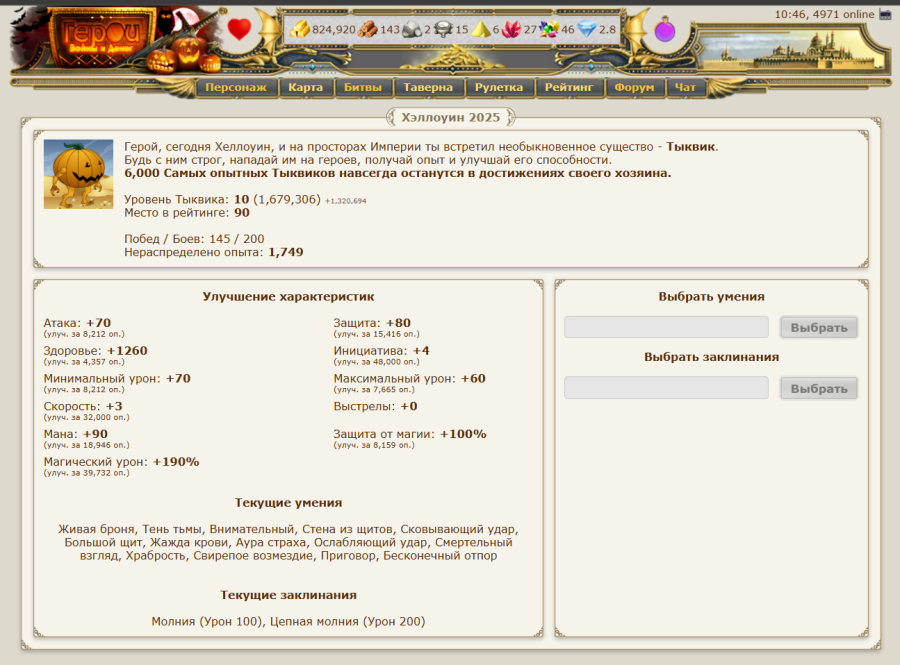Click the Тыквик pumpkin creature picture
This screenshot has height=665, width=900.
click(x=78, y=174)
